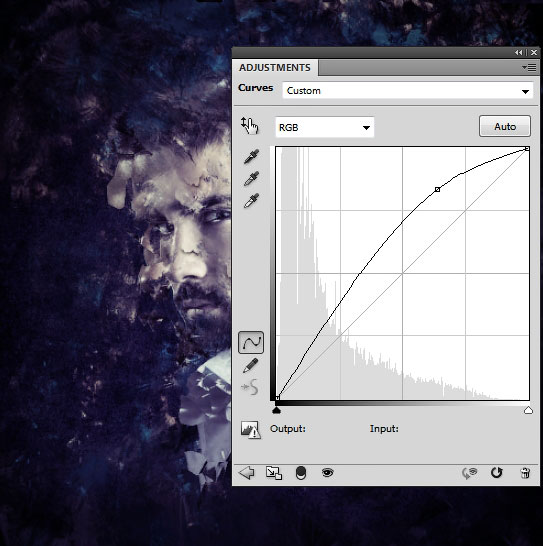
Task: Select the pencil draw curve tool
Action: (x=250, y=365)
